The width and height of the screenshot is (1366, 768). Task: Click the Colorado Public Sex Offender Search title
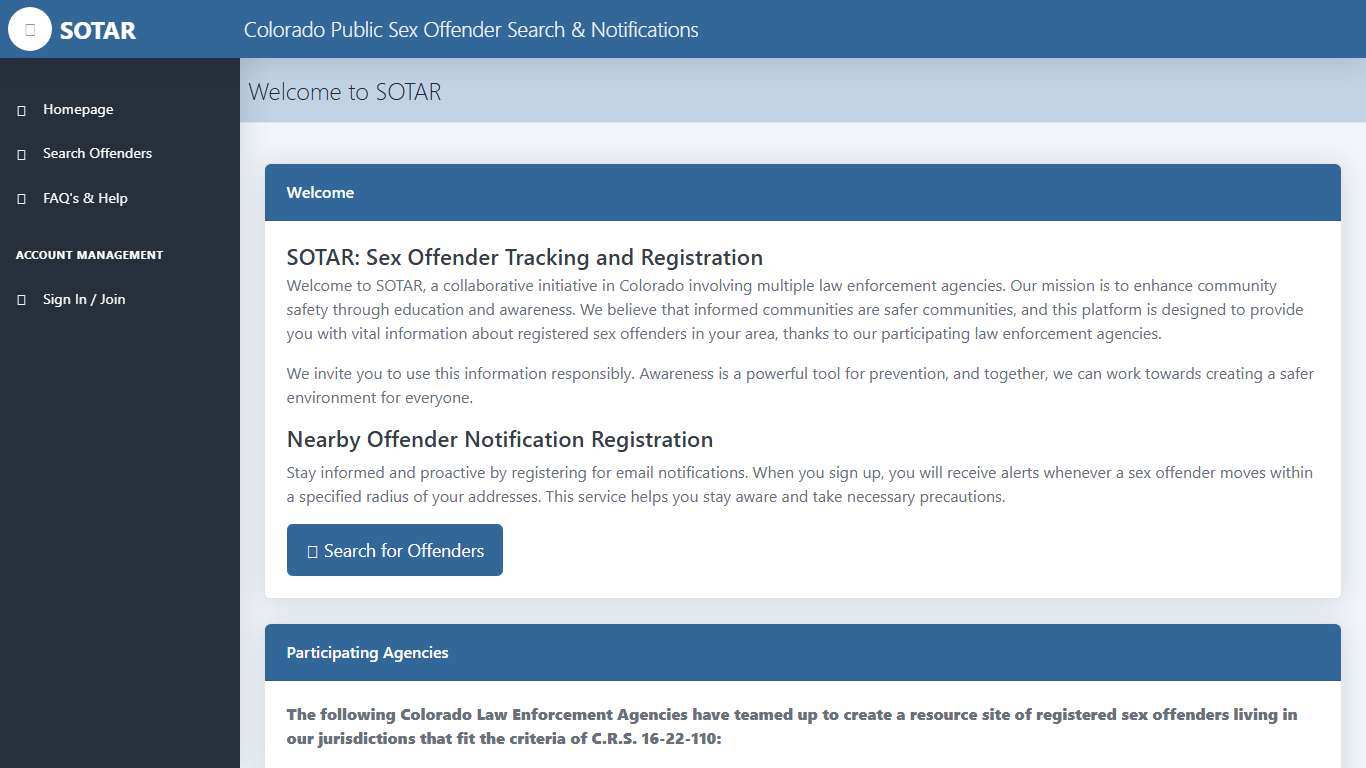tap(471, 30)
